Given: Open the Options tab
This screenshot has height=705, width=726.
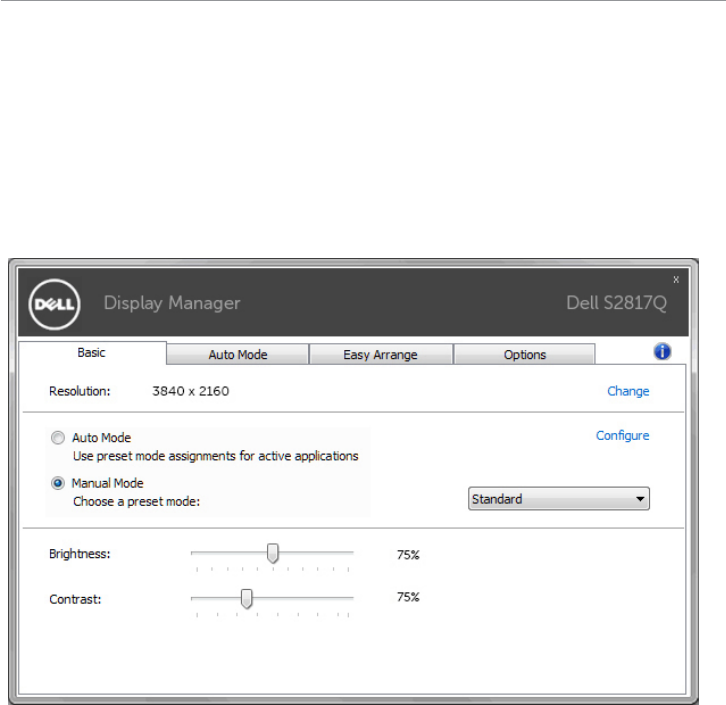Looking at the screenshot, I should coord(525,355).
